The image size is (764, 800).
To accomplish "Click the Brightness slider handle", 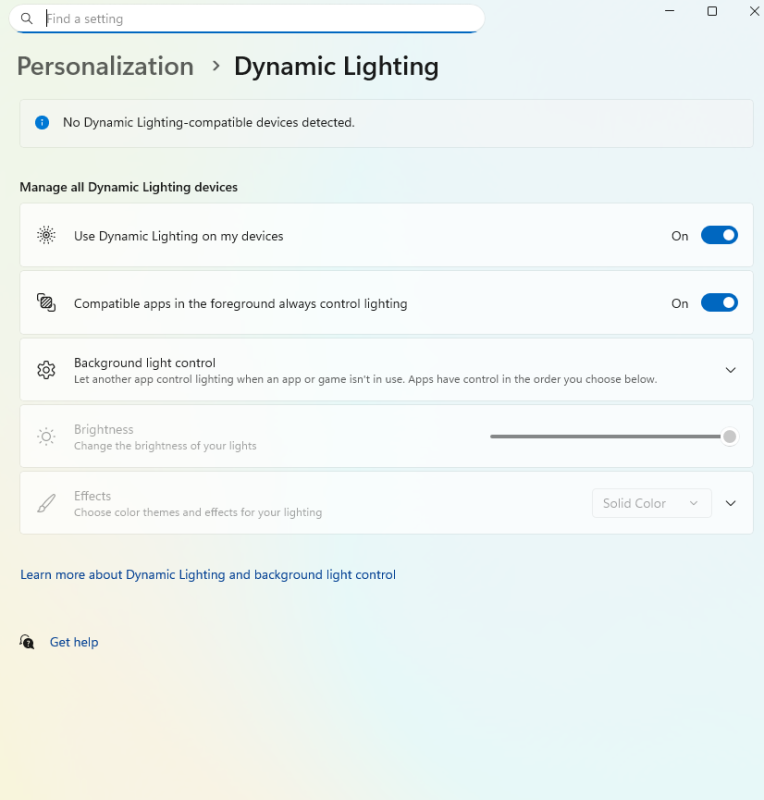I will click(729, 437).
